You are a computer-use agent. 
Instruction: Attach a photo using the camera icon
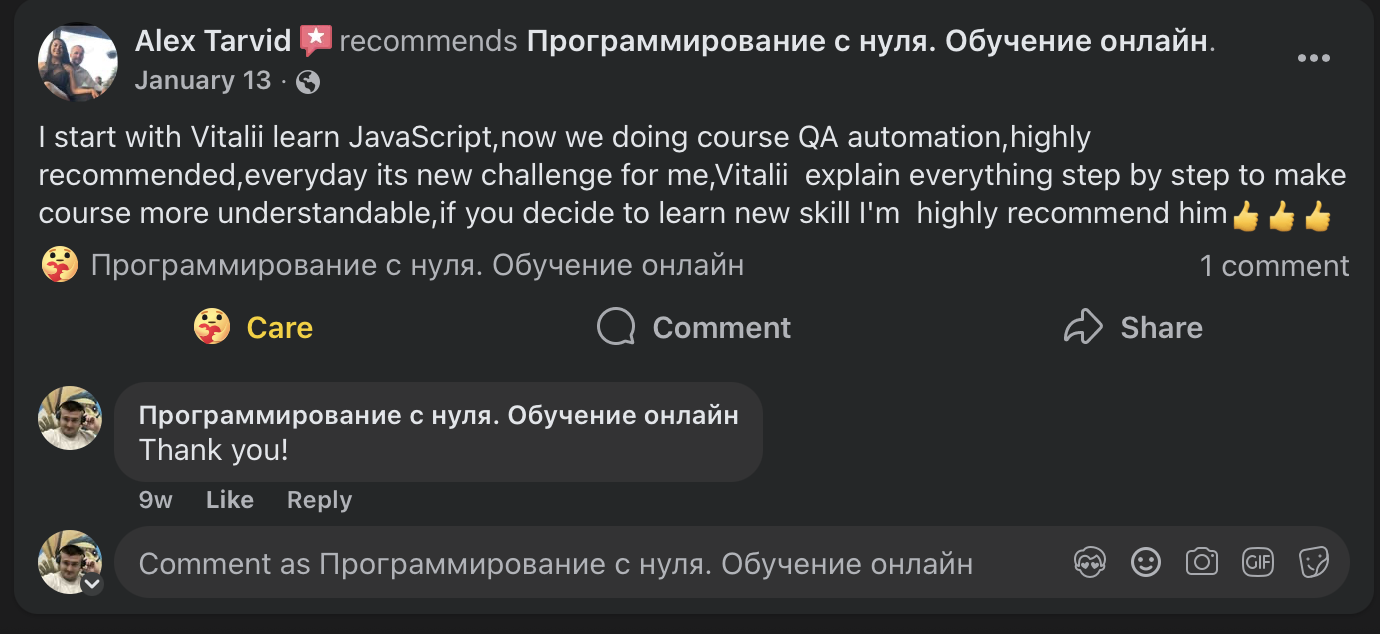click(x=1202, y=563)
